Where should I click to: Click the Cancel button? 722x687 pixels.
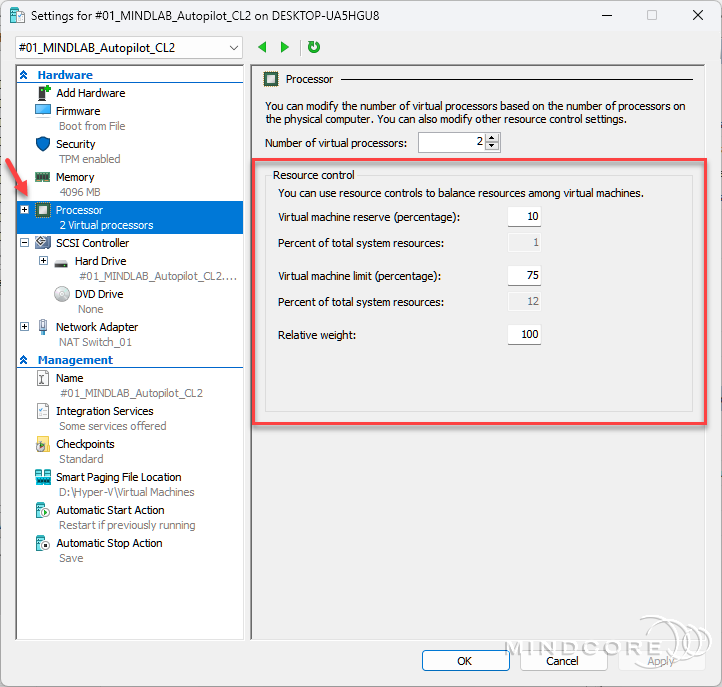(563, 661)
